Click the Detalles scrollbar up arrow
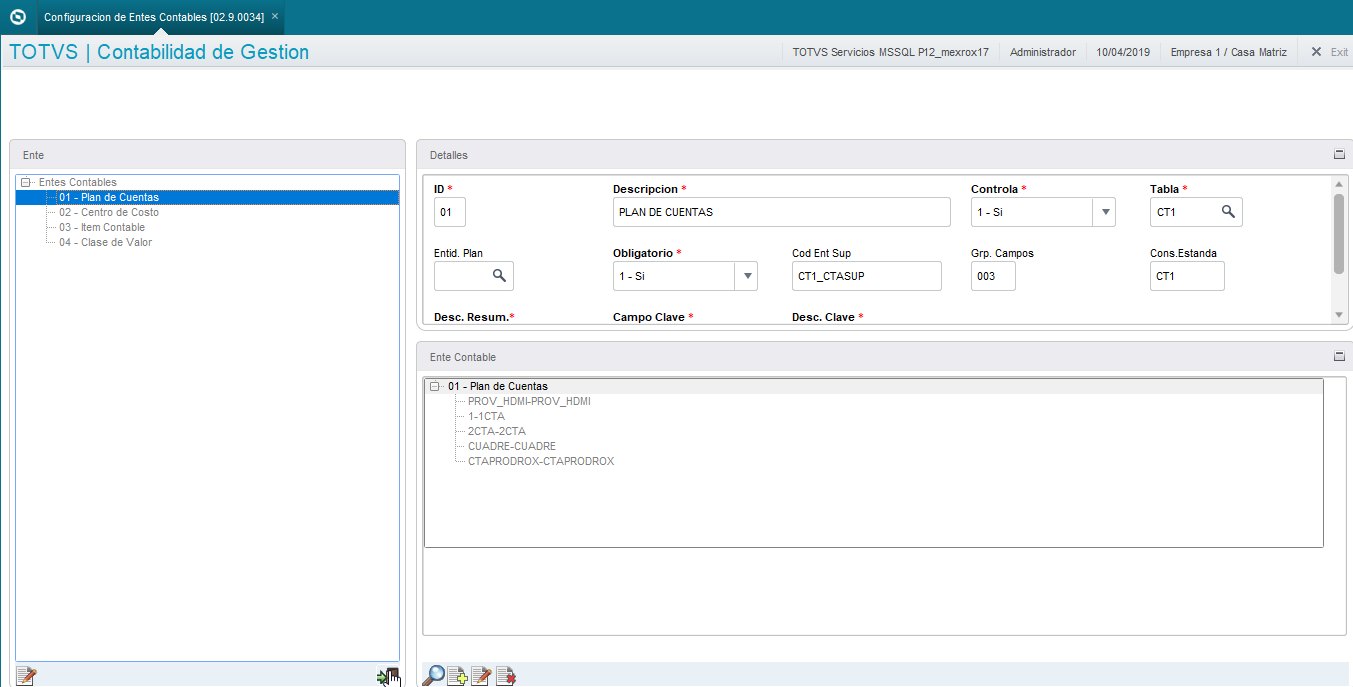 click(x=1339, y=183)
